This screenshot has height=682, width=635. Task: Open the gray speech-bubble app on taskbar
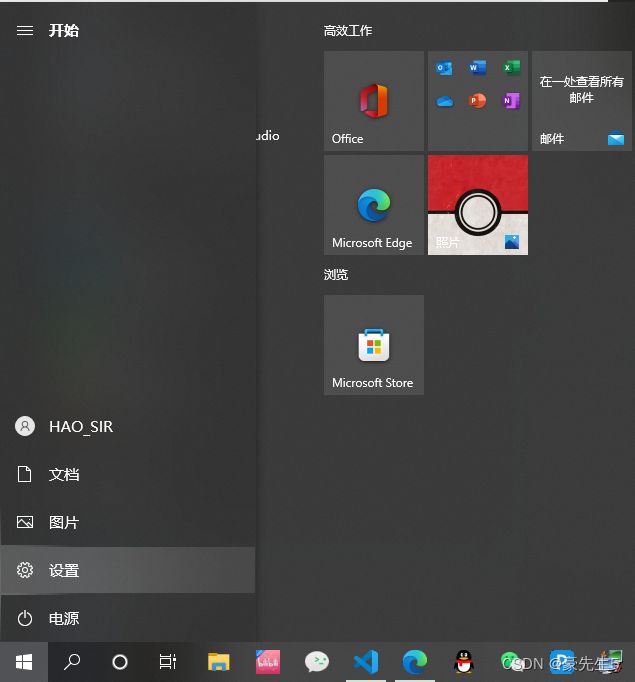[x=317, y=662]
